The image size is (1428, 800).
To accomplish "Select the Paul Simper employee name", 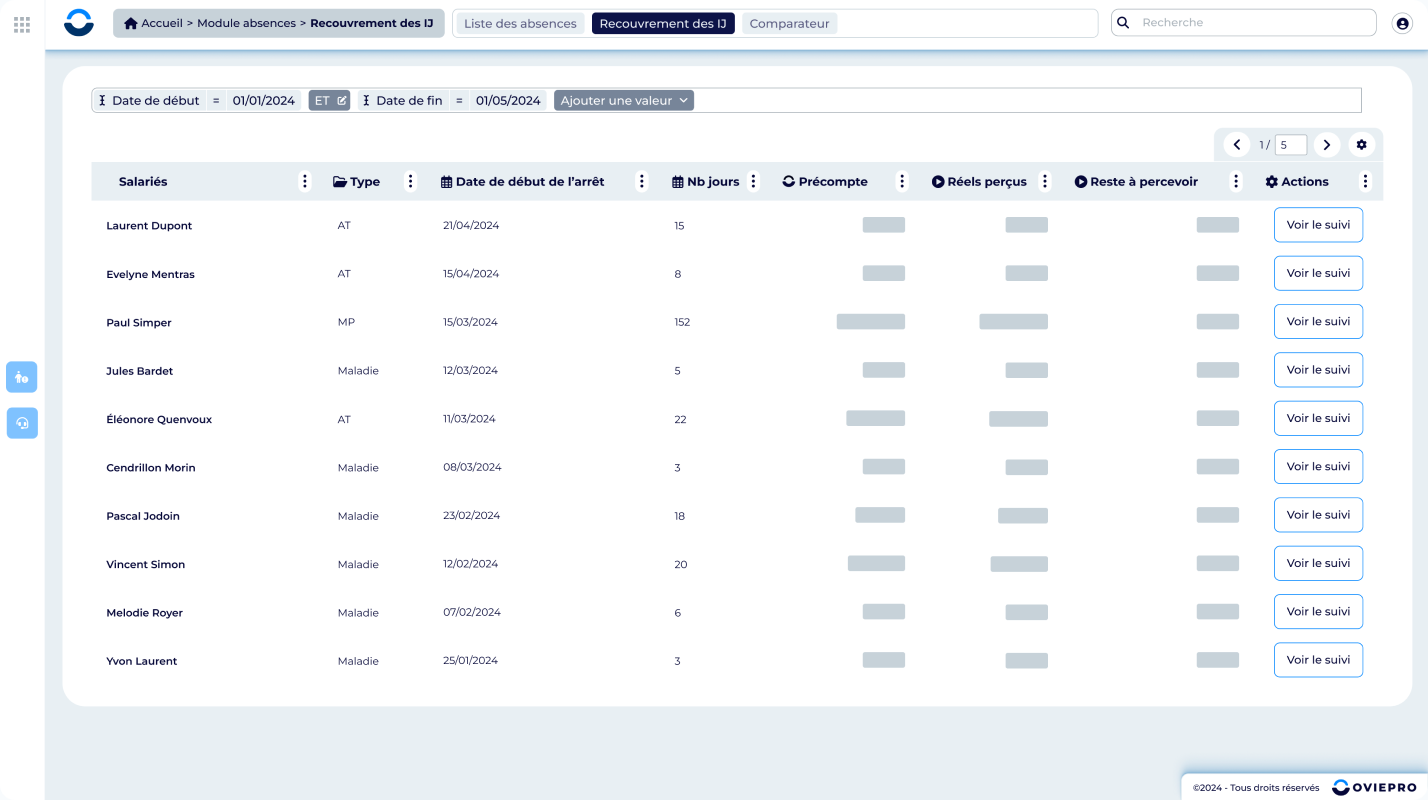I will [139, 323].
